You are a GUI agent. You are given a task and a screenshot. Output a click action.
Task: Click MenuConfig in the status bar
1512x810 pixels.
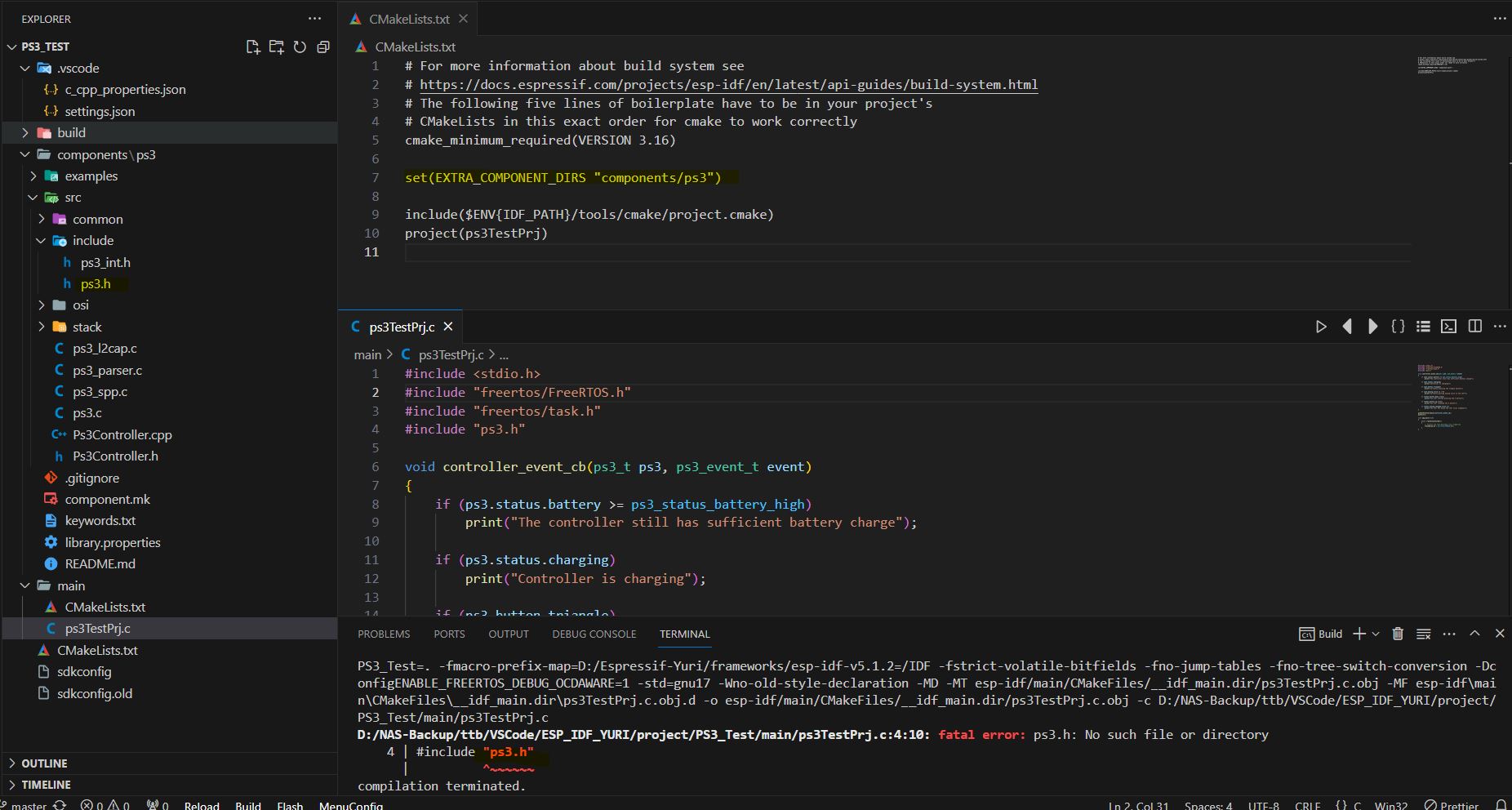(351, 805)
